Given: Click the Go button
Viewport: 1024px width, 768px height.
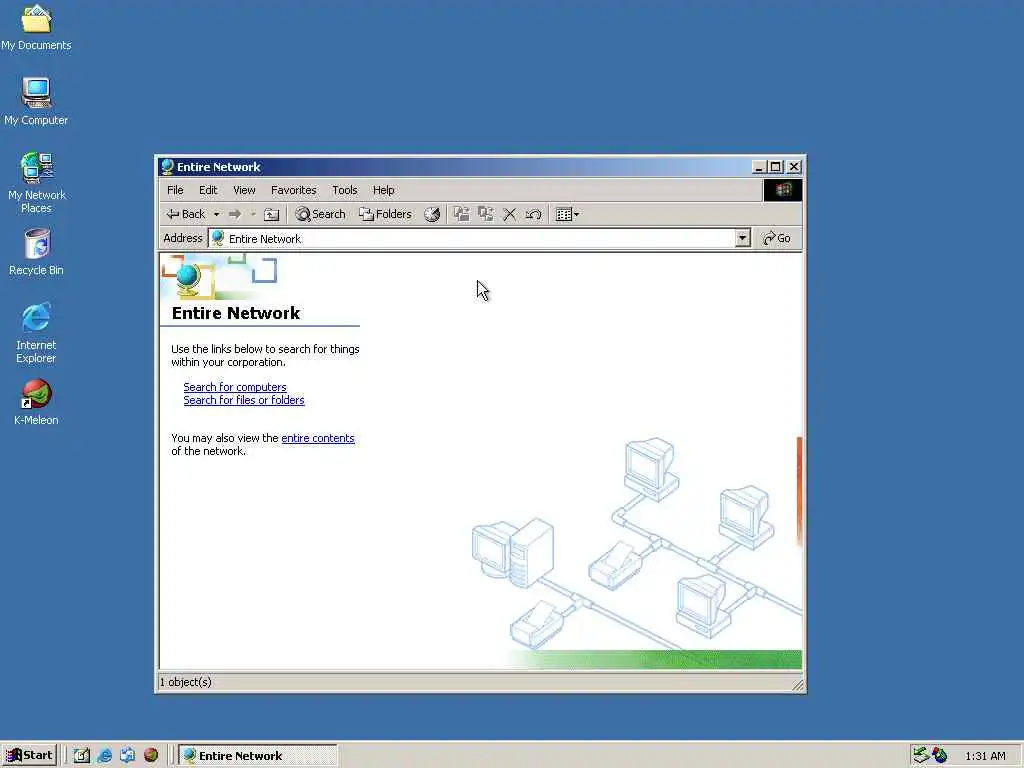Looking at the screenshot, I should click(776, 238).
